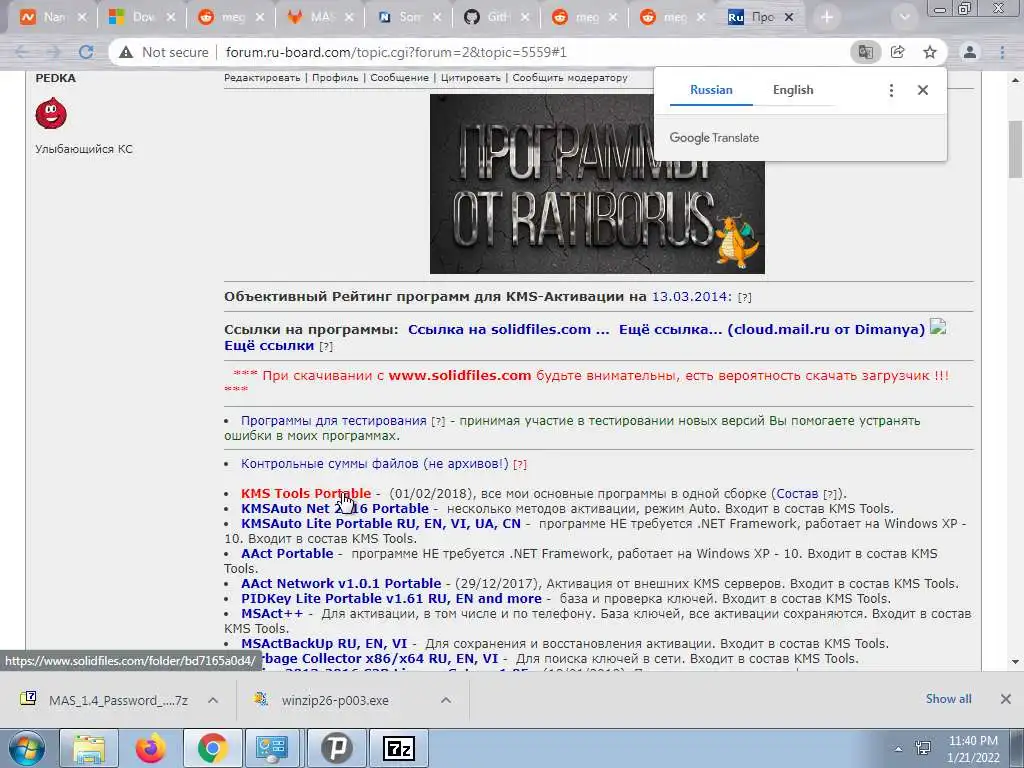This screenshot has width=1024, height=768.
Task: Open the Google Translate icon in address bar
Action: click(x=866, y=52)
